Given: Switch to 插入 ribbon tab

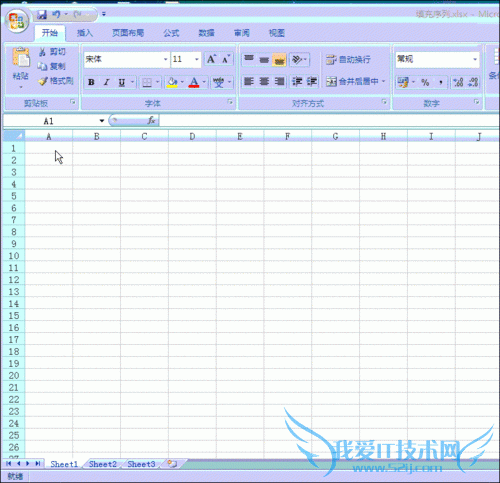Looking at the screenshot, I should coord(85,33).
